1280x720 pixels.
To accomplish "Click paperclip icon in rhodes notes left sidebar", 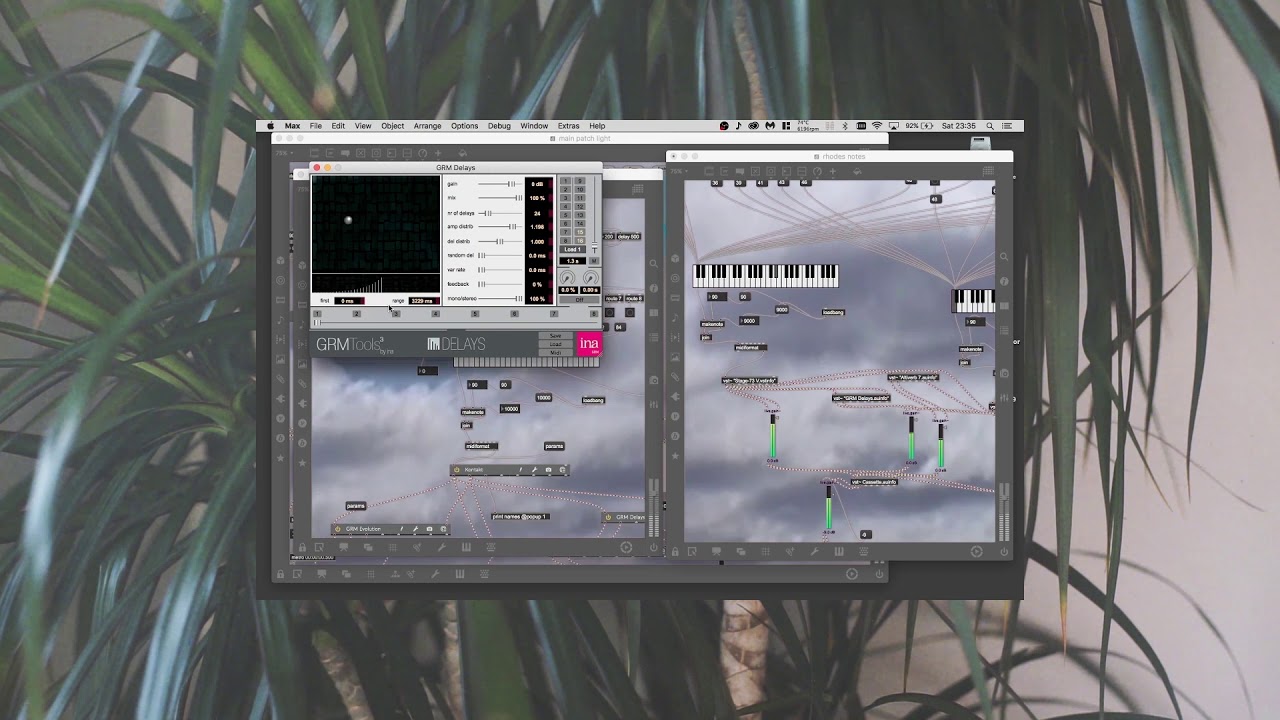I will pyautogui.click(x=675, y=376).
